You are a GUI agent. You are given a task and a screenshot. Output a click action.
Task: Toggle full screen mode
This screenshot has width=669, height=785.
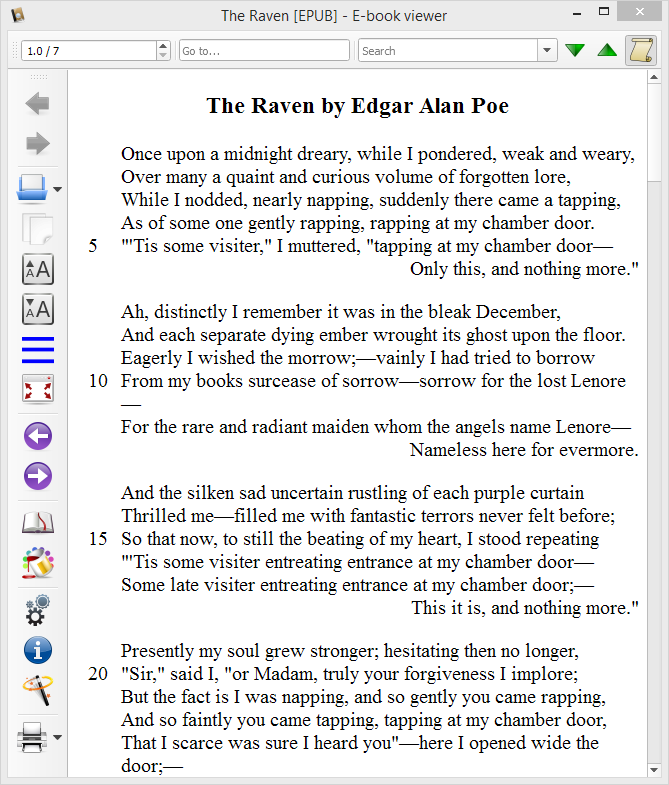pyautogui.click(x=38, y=389)
